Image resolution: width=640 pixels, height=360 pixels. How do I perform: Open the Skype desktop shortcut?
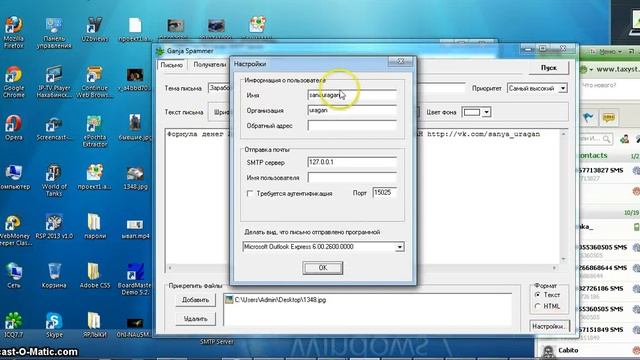pos(54,324)
